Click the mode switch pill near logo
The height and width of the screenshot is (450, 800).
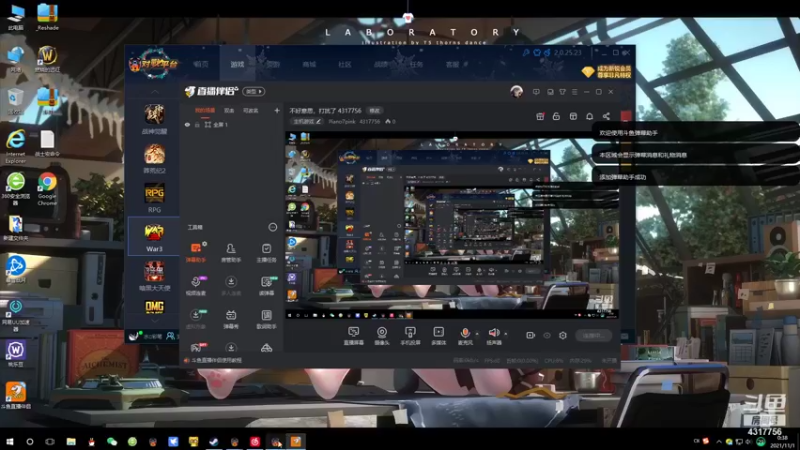pyautogui.click(x=254, y=91)
